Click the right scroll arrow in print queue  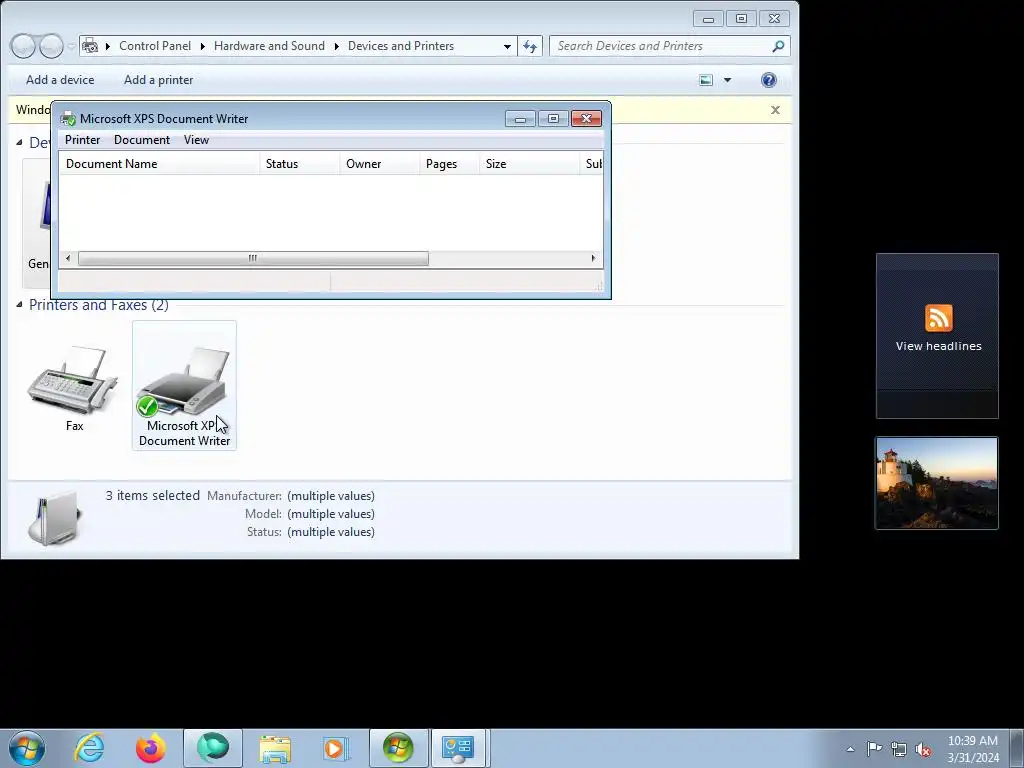pos(593,259)
